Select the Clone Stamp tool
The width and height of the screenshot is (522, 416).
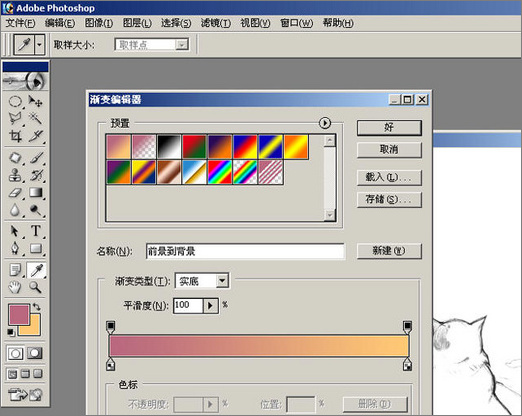(15, 175)
